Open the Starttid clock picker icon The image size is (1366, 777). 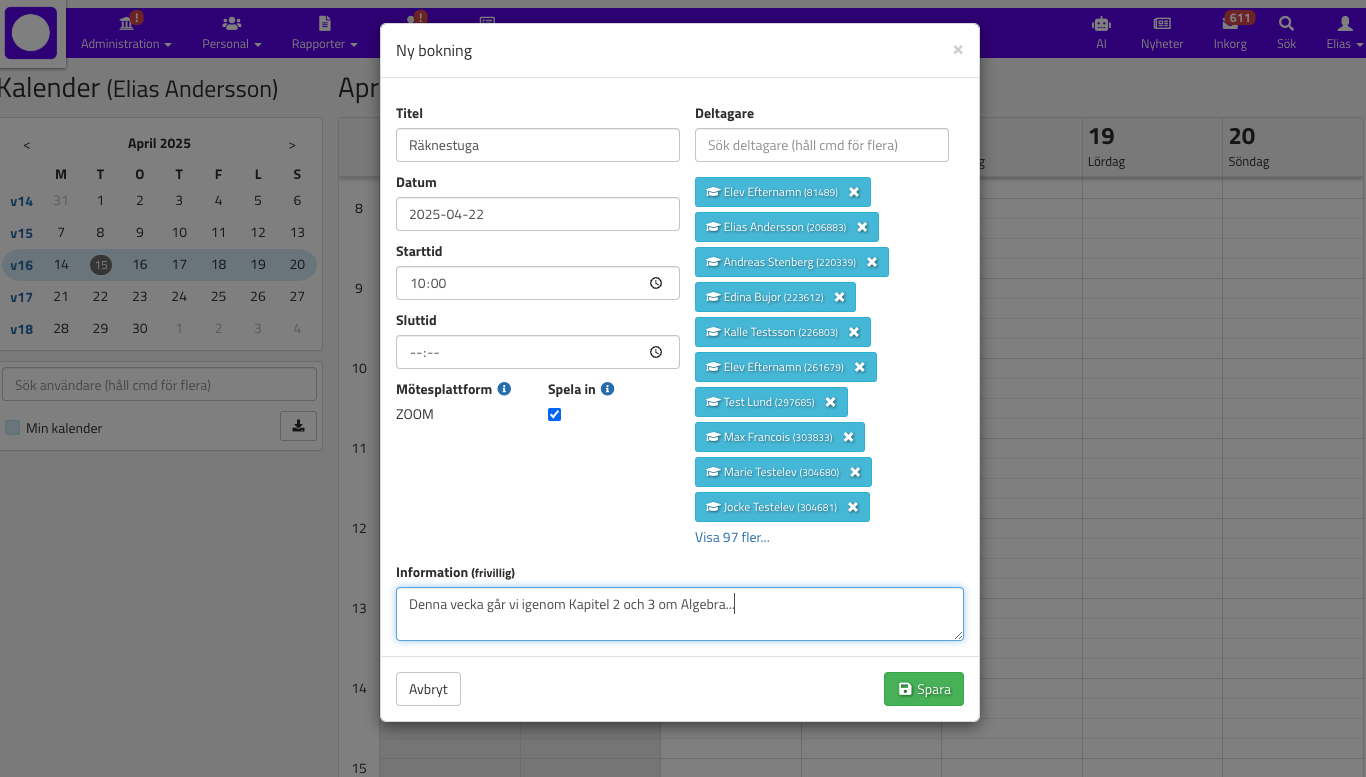[x=656, y=283]
